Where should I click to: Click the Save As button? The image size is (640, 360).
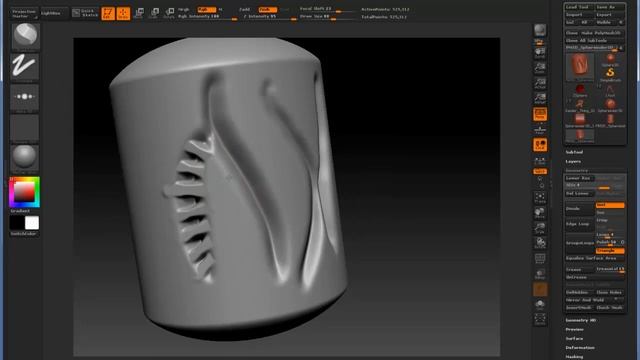click(x=610, y=7)
